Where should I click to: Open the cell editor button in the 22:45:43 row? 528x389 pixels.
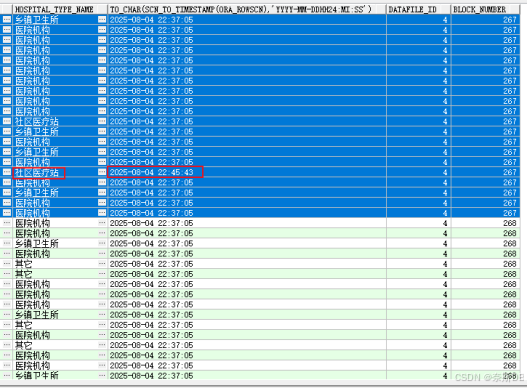click(x=102, y=172)
